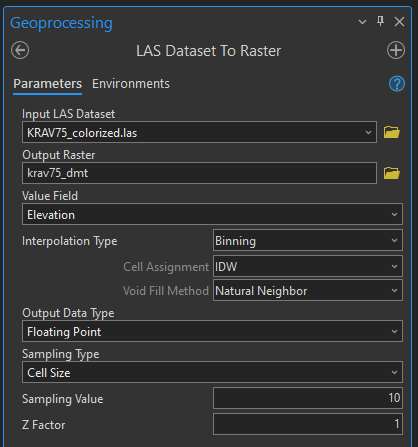
Task: Click the Output Raster field containing krav75_dmt
Action: [x=199, y=173]
